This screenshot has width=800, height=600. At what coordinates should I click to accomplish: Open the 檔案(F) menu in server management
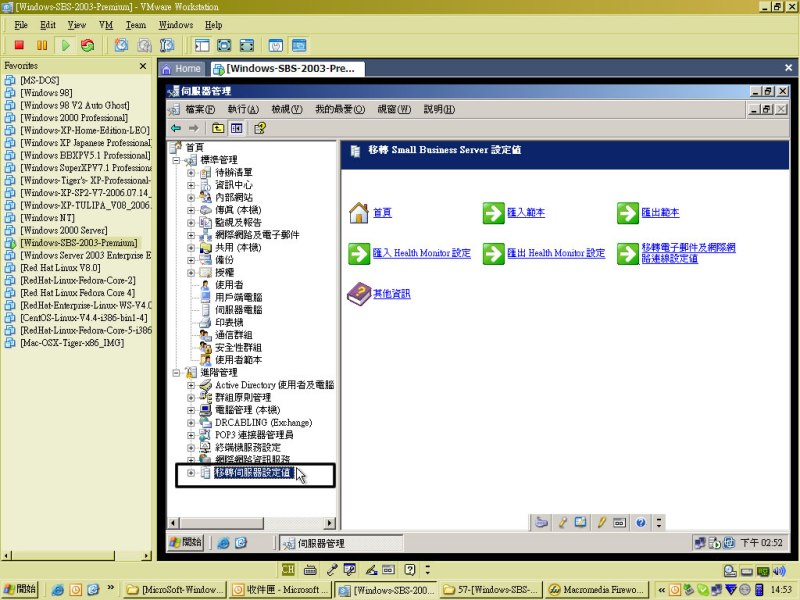(x=200, y=109)
